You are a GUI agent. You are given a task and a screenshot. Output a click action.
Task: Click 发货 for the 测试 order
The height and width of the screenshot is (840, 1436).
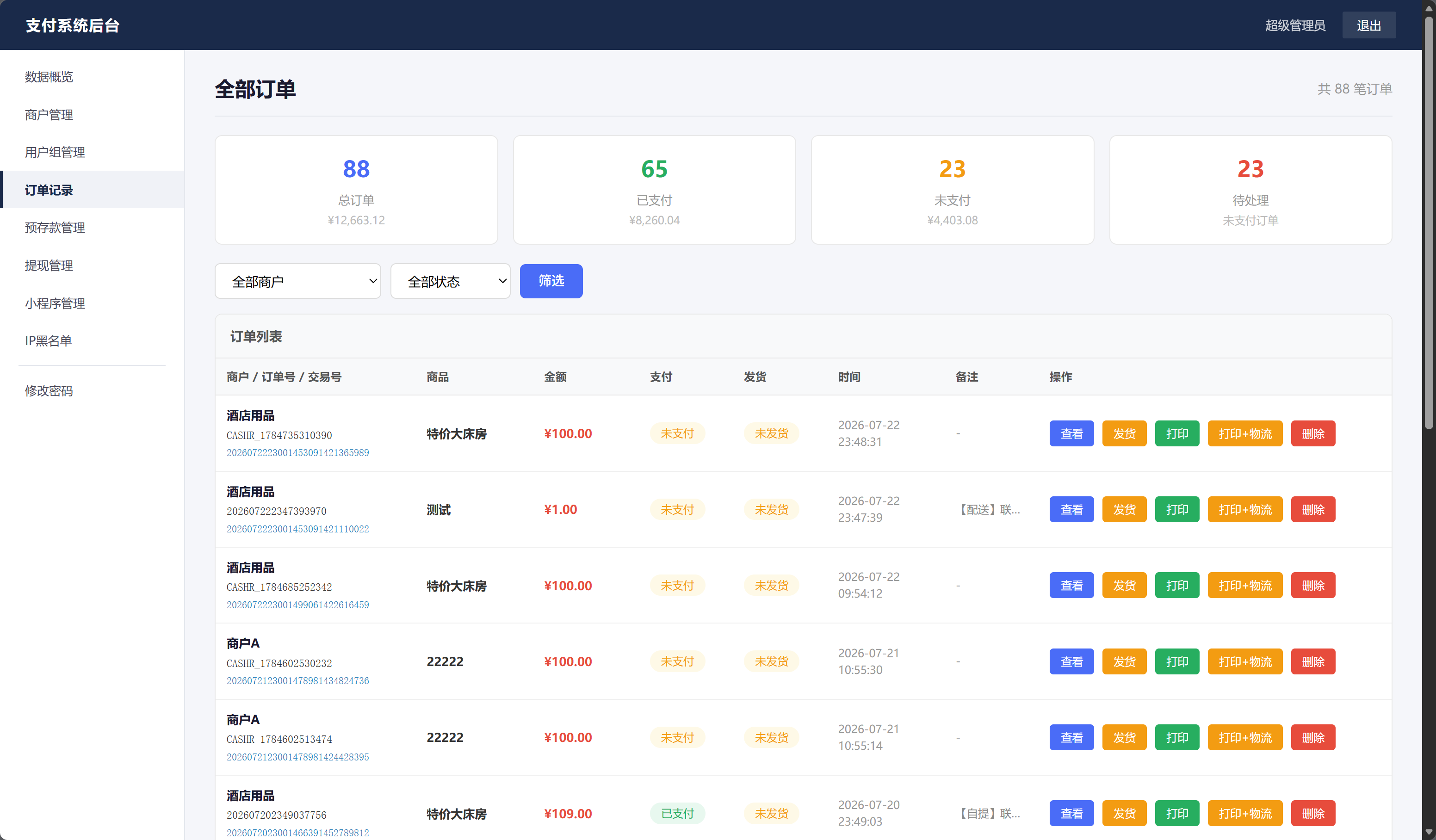1124,509
